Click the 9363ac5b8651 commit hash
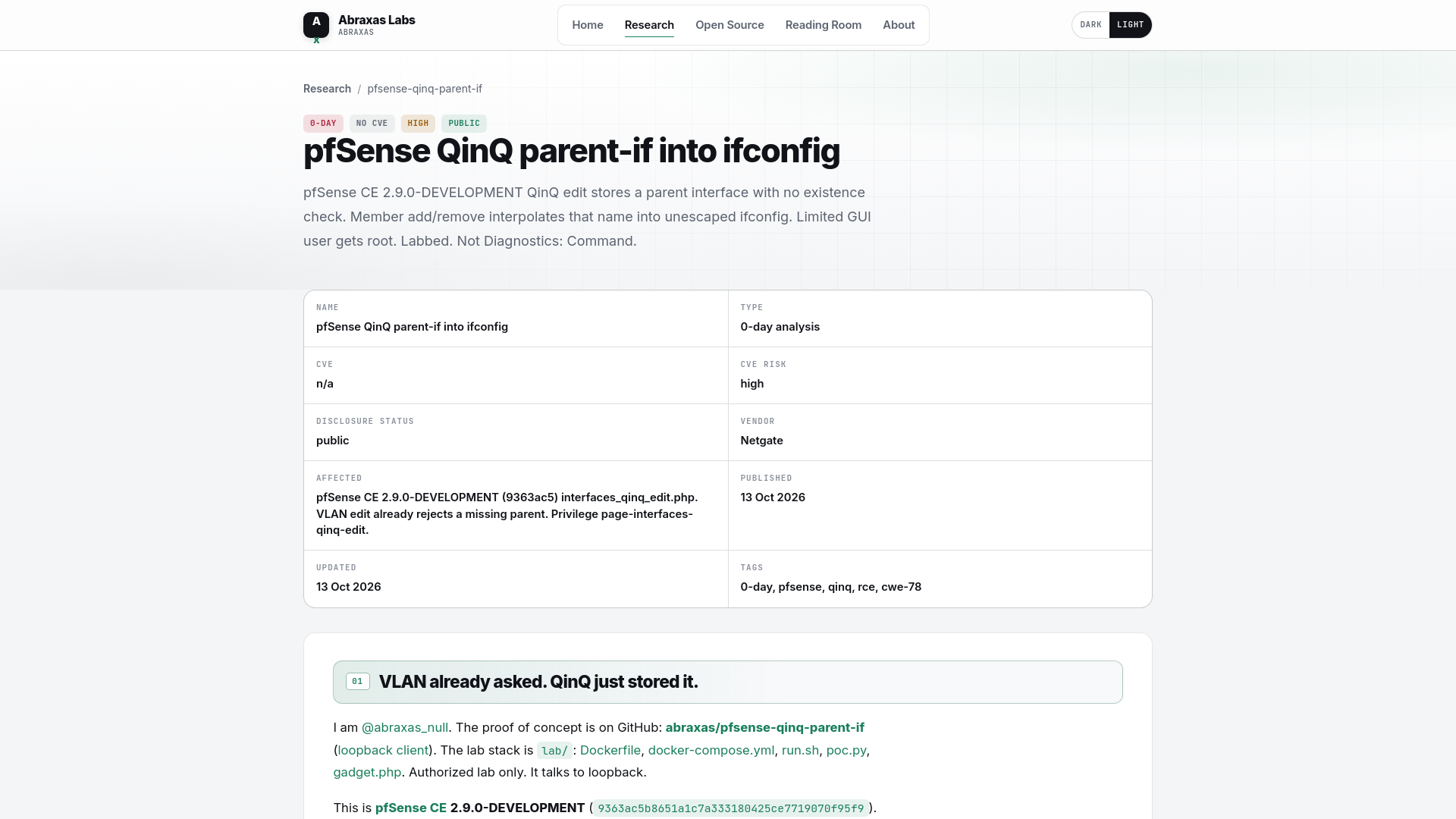 click(x=731, y=808)
